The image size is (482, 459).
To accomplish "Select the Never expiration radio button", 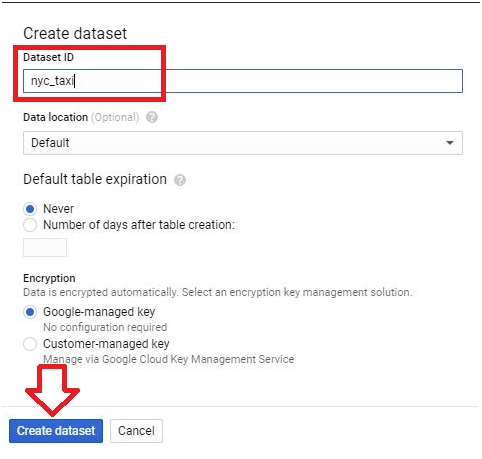I will coord(30,209).
